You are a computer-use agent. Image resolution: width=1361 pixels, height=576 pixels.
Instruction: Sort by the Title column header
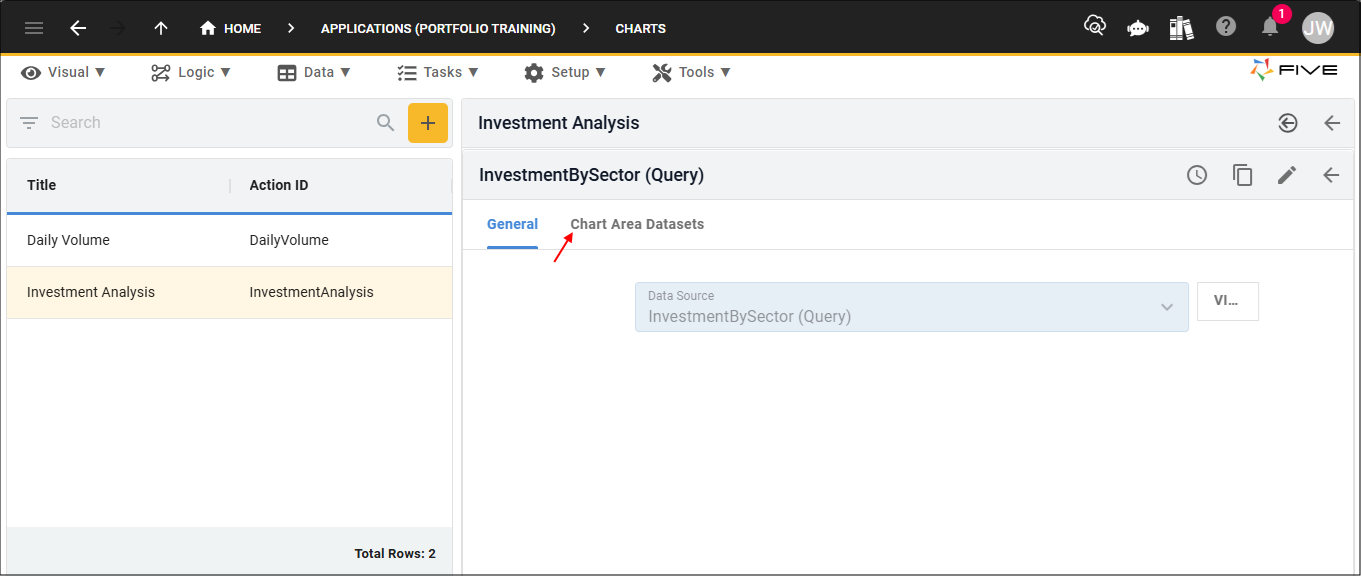(42, 185)
